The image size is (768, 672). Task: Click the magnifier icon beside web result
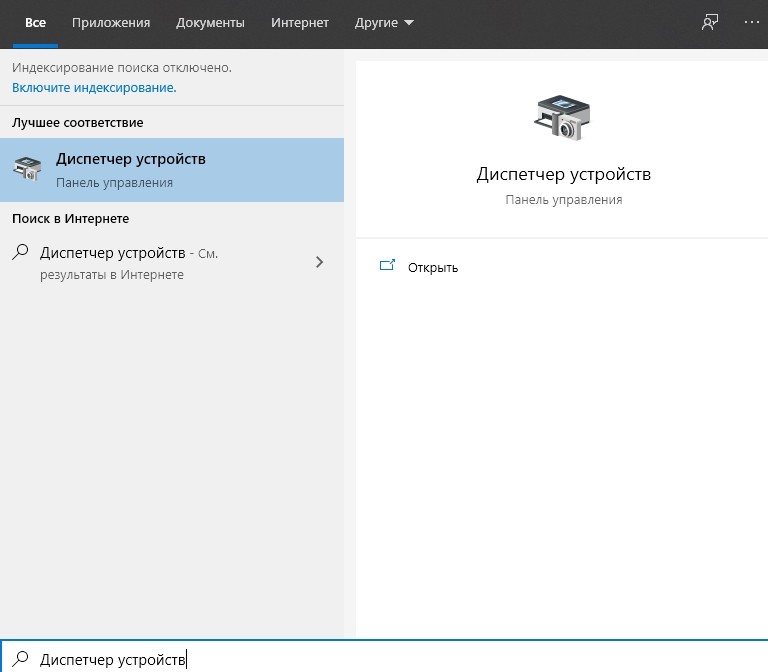coord(21,252)
